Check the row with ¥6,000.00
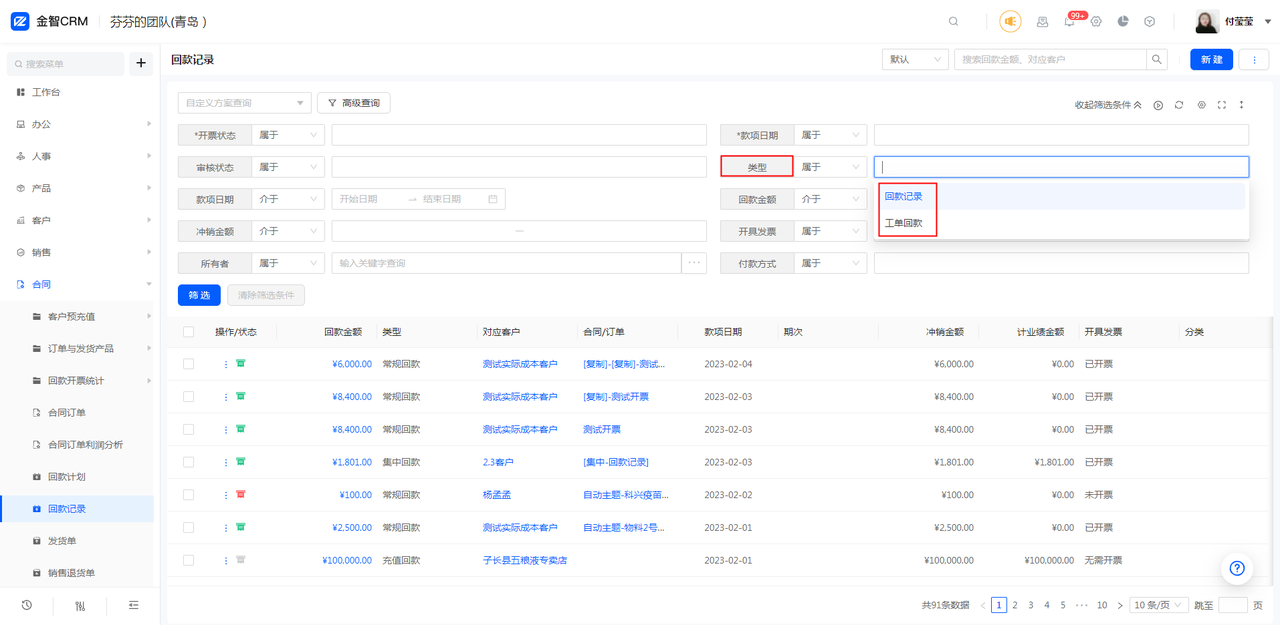 click(188, 364)
